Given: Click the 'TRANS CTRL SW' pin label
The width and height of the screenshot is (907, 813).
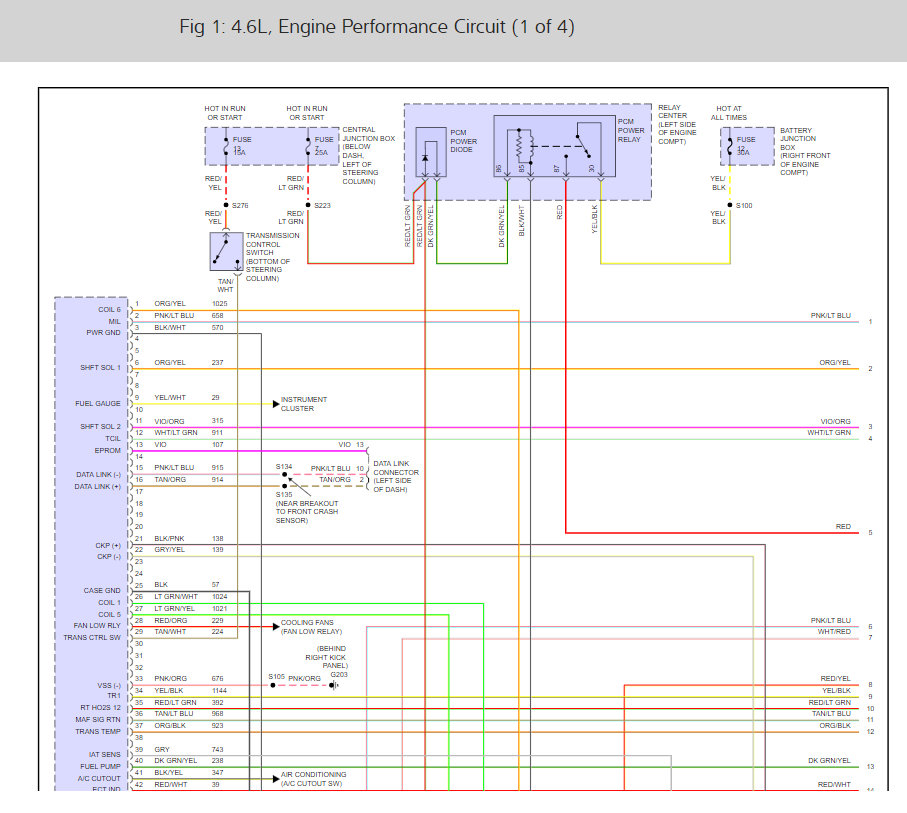Looking at the screenshot, I should pyautogui.click(x=92, y=638).
